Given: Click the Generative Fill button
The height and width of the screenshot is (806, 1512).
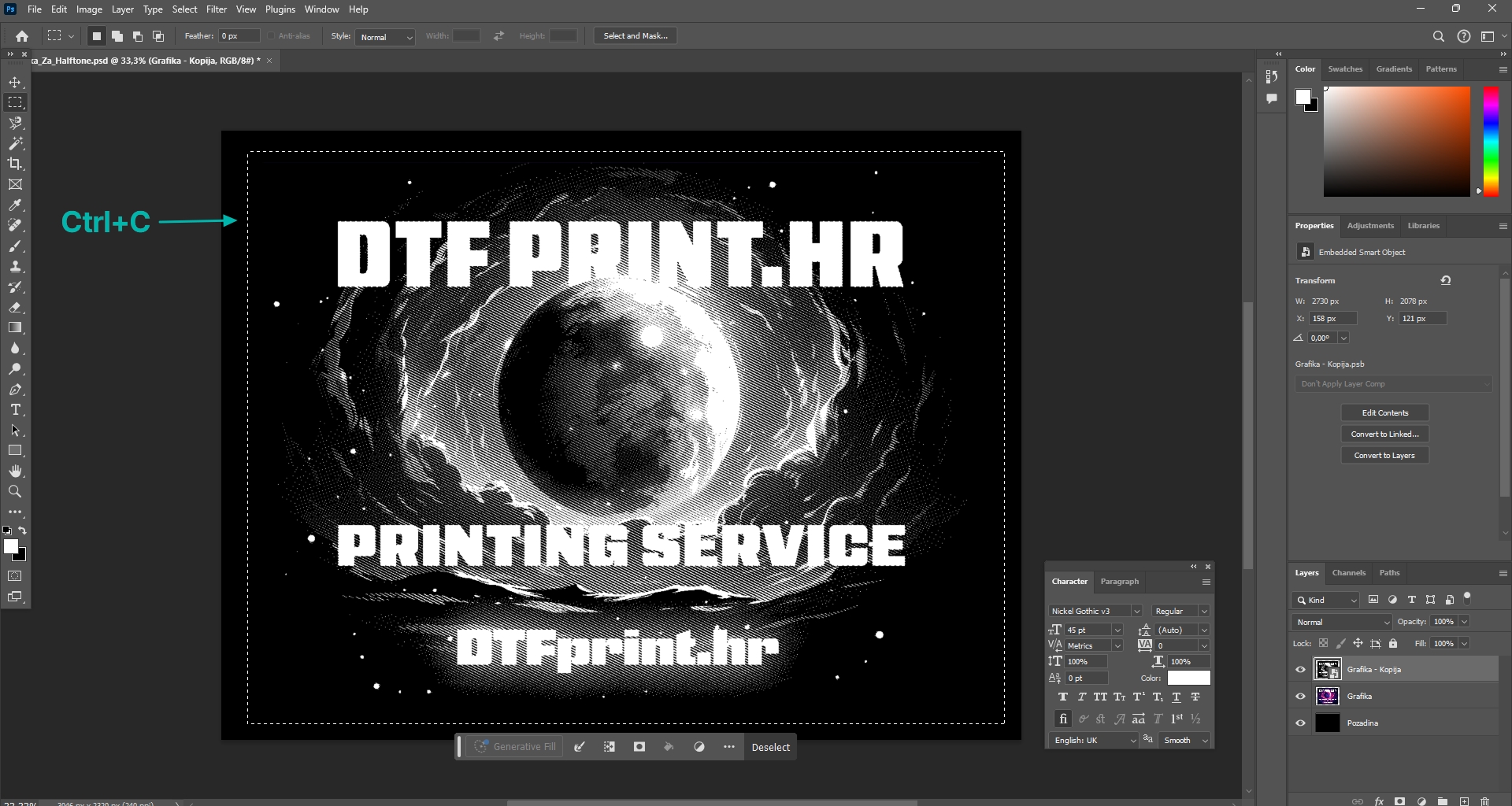Looking at the screenshot, I should click(x=517, y=747).
